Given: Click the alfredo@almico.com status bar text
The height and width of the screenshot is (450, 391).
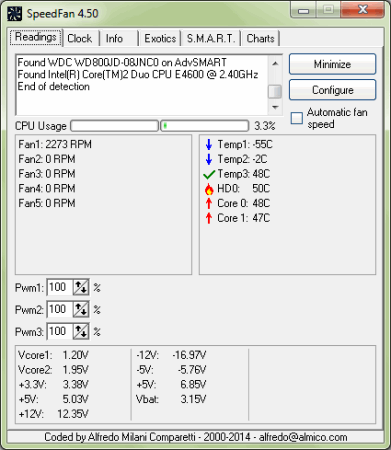Looking at the screenshot, I should (x=303, y=437).
